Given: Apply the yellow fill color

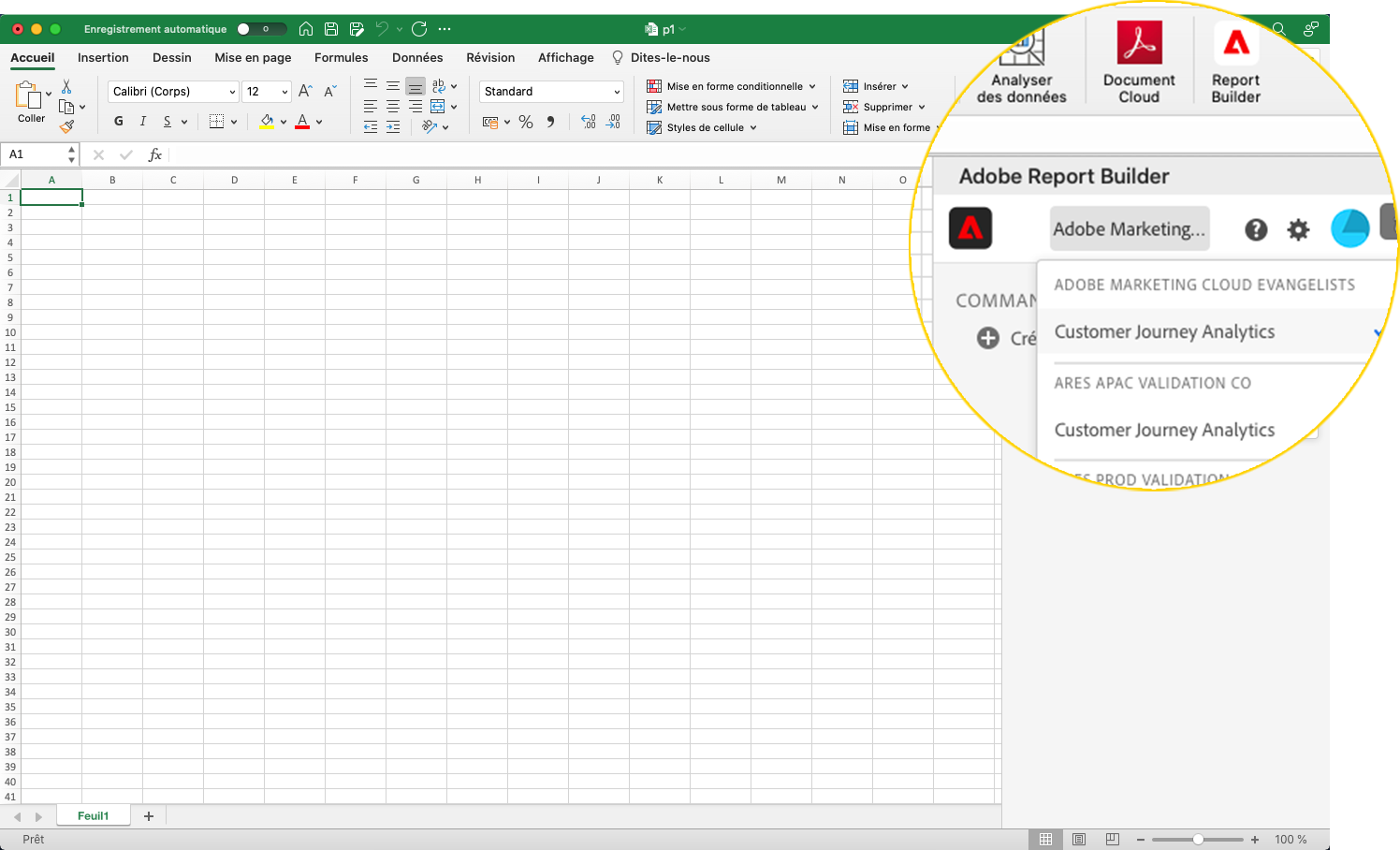Looking at the screenshot, I should click(x=267, y=122).
